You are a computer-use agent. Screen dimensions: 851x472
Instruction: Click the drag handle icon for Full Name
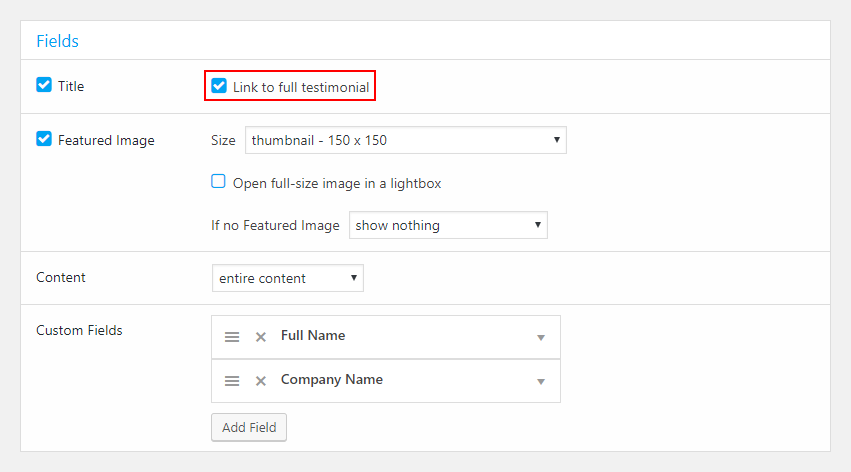[232, 337]
